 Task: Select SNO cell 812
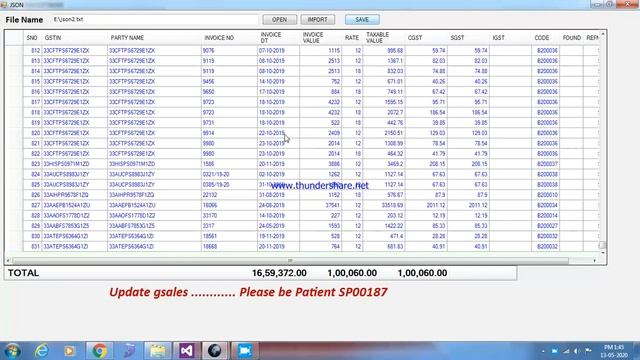pyautogui.click(x=33, y=51)
